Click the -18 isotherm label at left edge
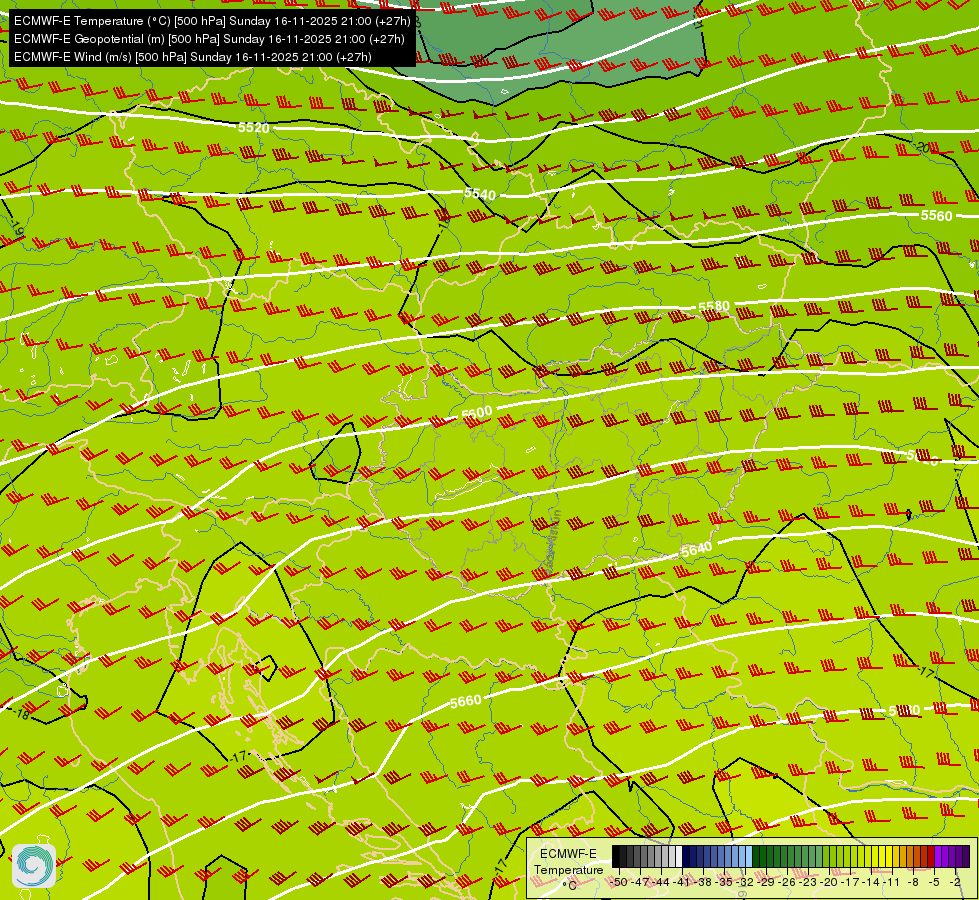979x900 pixels. [21, 713]
